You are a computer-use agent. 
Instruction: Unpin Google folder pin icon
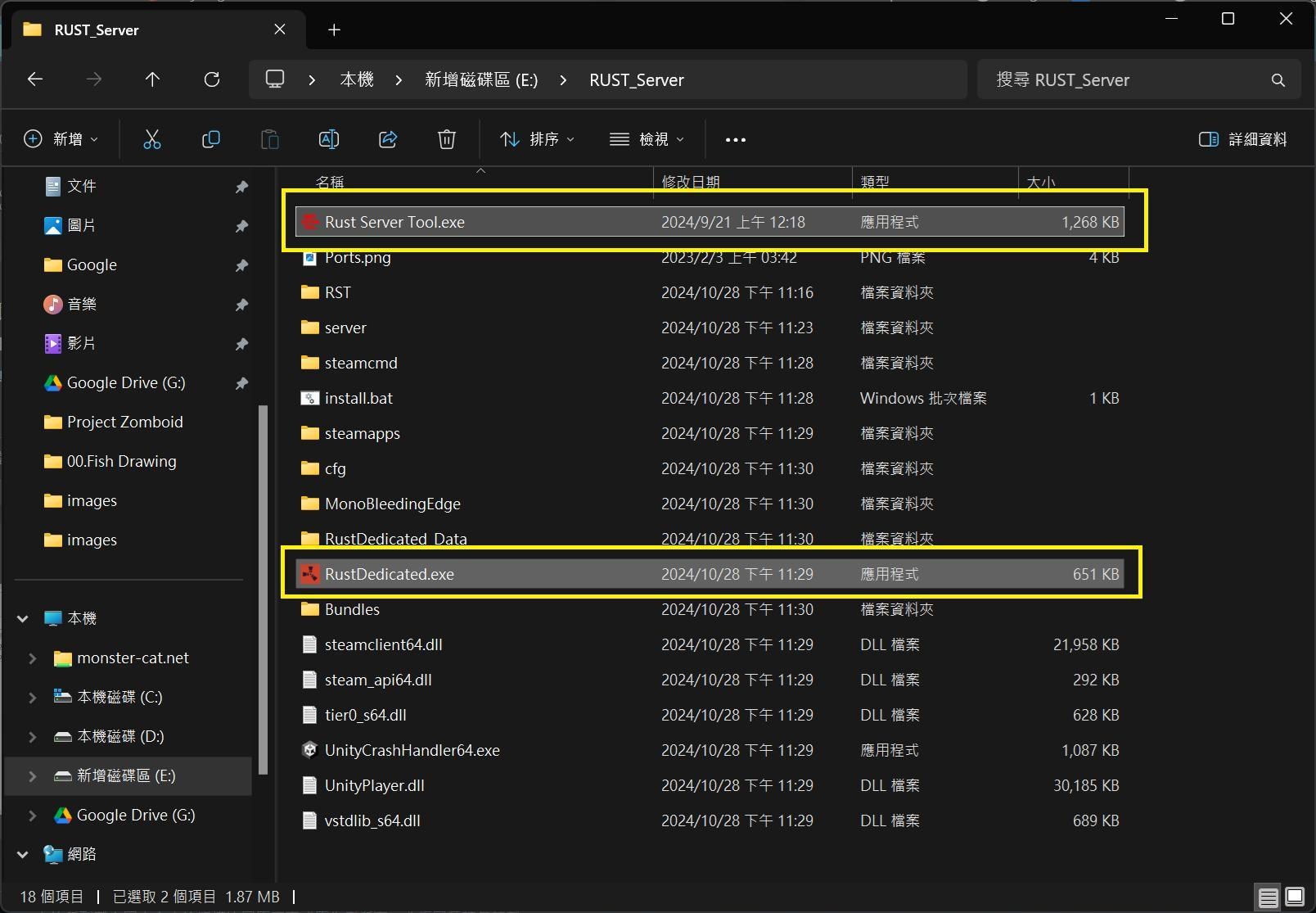pyautogui.click(x=241, y=265)
